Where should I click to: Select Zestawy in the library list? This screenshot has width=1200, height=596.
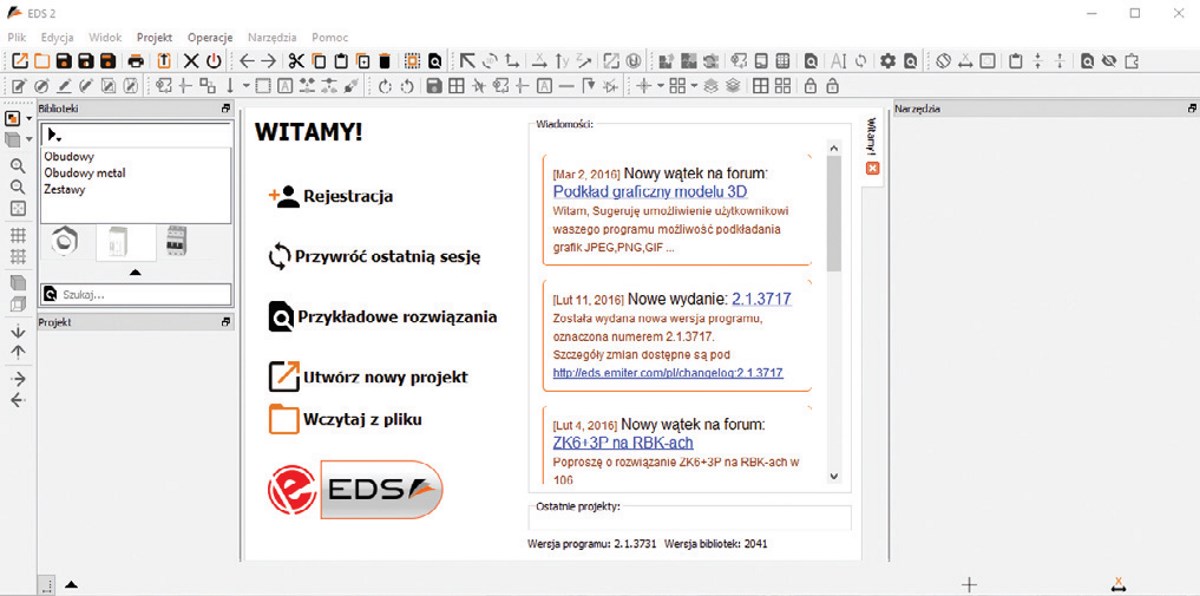(x=64, y=189)
